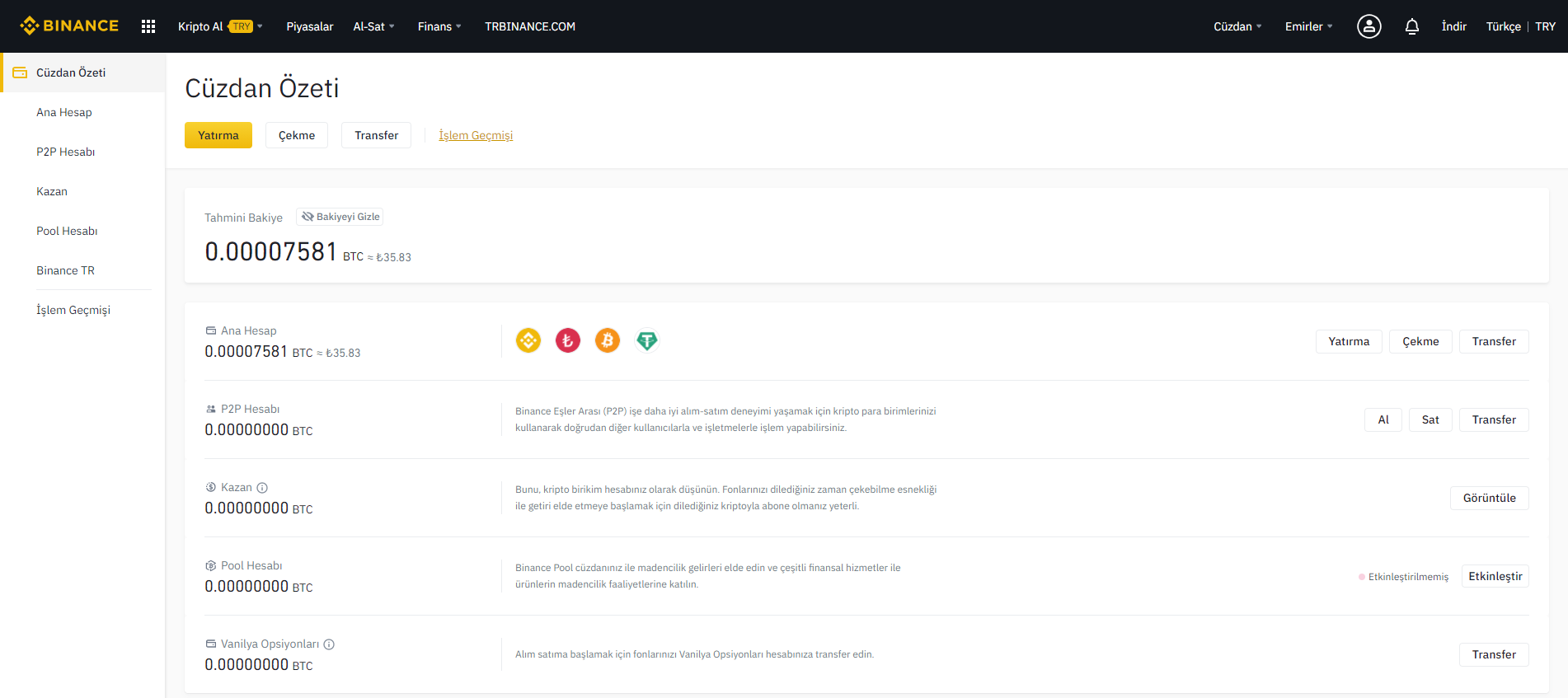
Task: Open the Cüzdan dropdown in header
Action: (x=1237, y=26)
